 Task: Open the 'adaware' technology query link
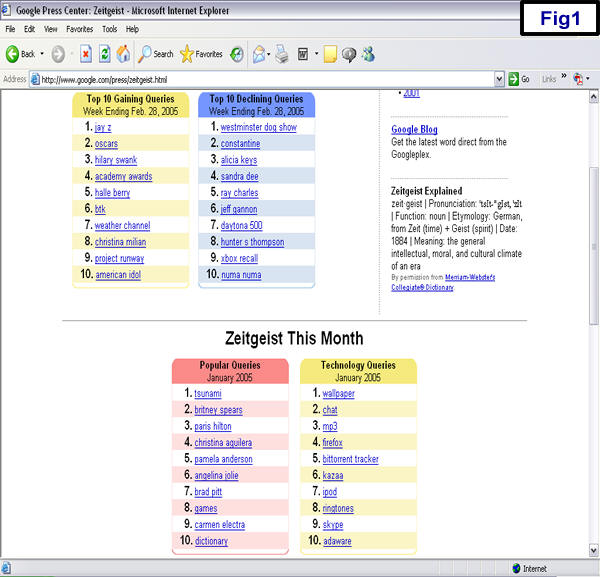(337, 541)
